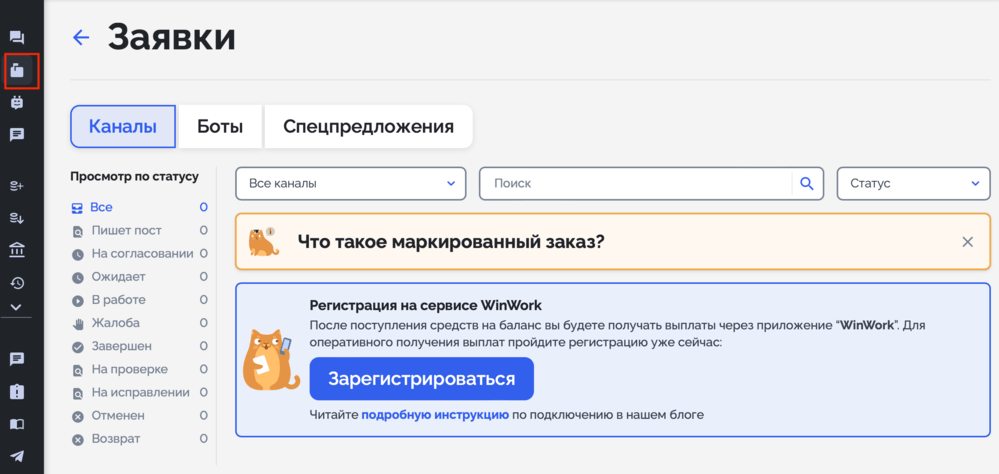The image size is (999, 474).
Task: Click the Telegram paper plane sidebar icon
Action: tap(17, 456)
